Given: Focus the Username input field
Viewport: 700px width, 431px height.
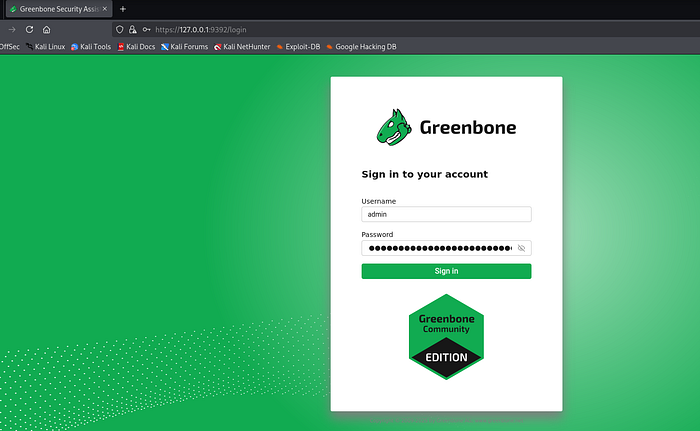Looking at the screenshot, I should [x=446, y=214].
